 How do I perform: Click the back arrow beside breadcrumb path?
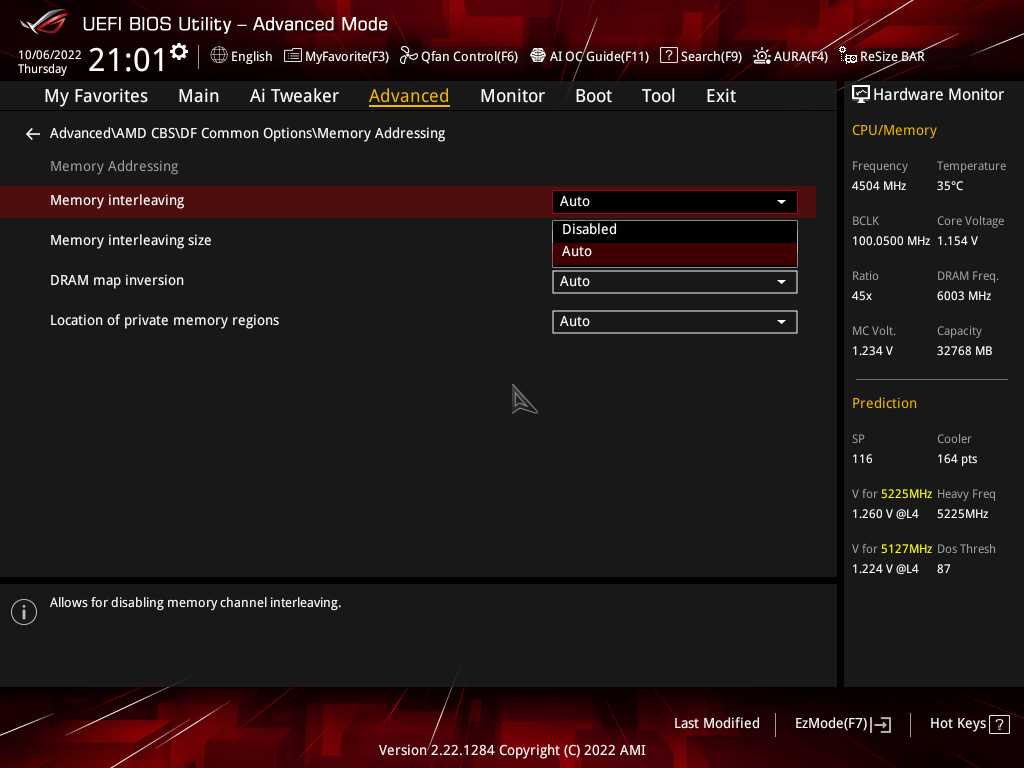(x=33, y=134)
